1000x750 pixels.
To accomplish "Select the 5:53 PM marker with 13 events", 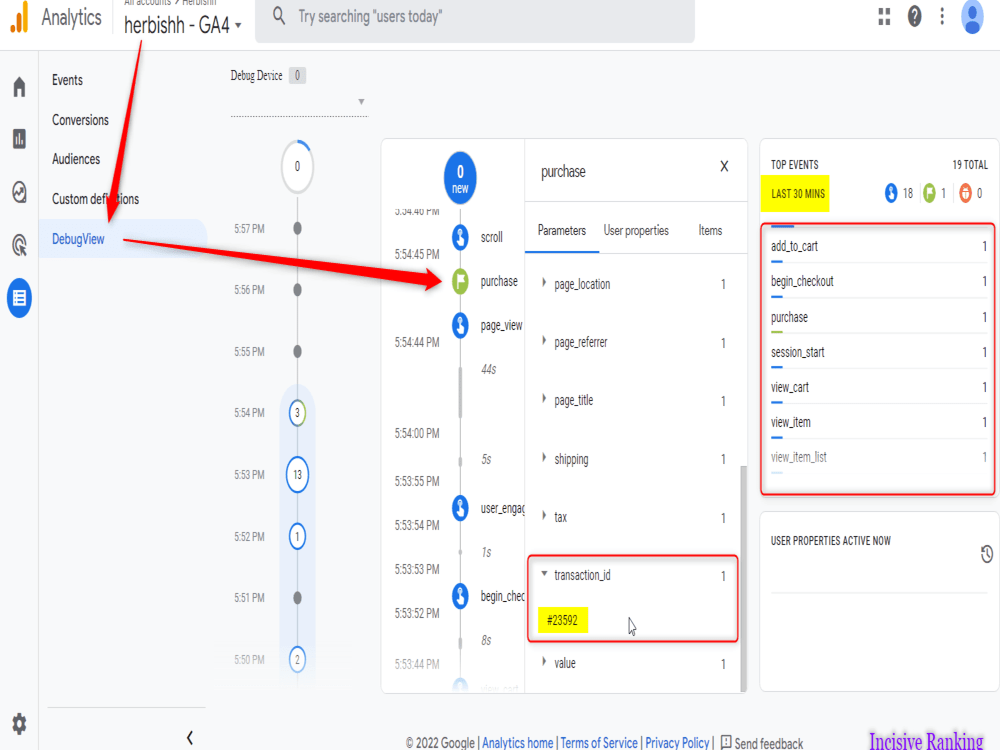I will coord(297,474).
